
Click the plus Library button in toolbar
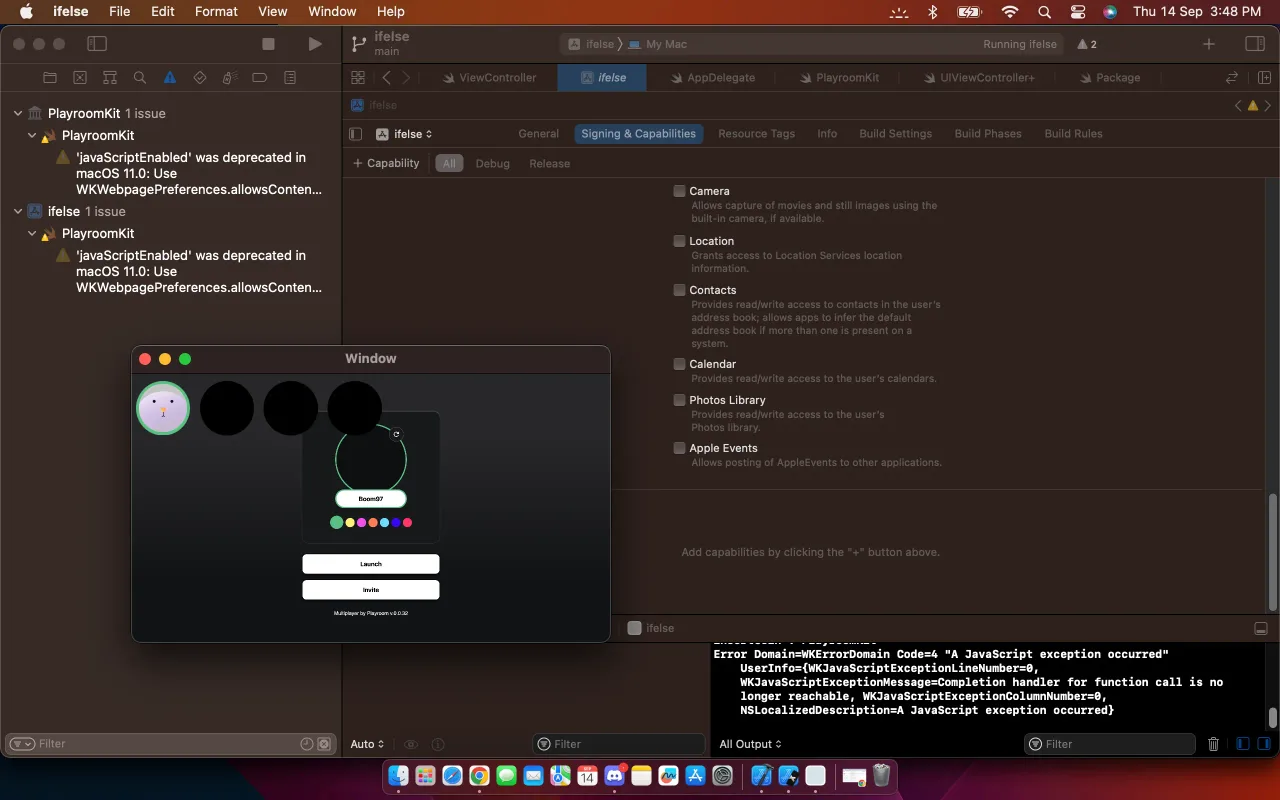1209,44
